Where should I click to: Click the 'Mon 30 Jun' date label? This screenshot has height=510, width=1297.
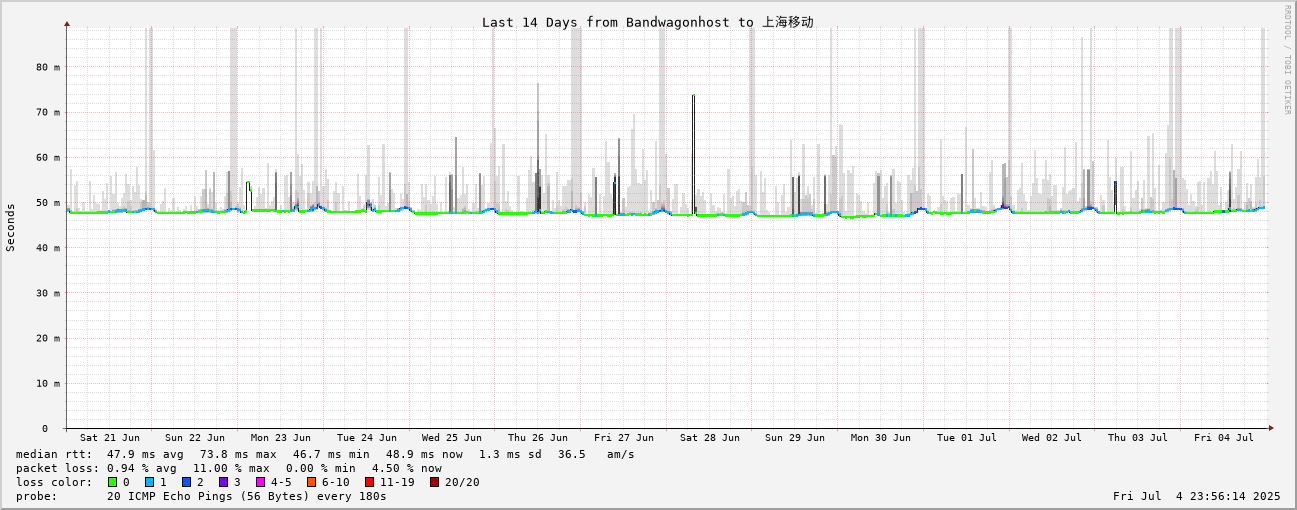(881, 438)
